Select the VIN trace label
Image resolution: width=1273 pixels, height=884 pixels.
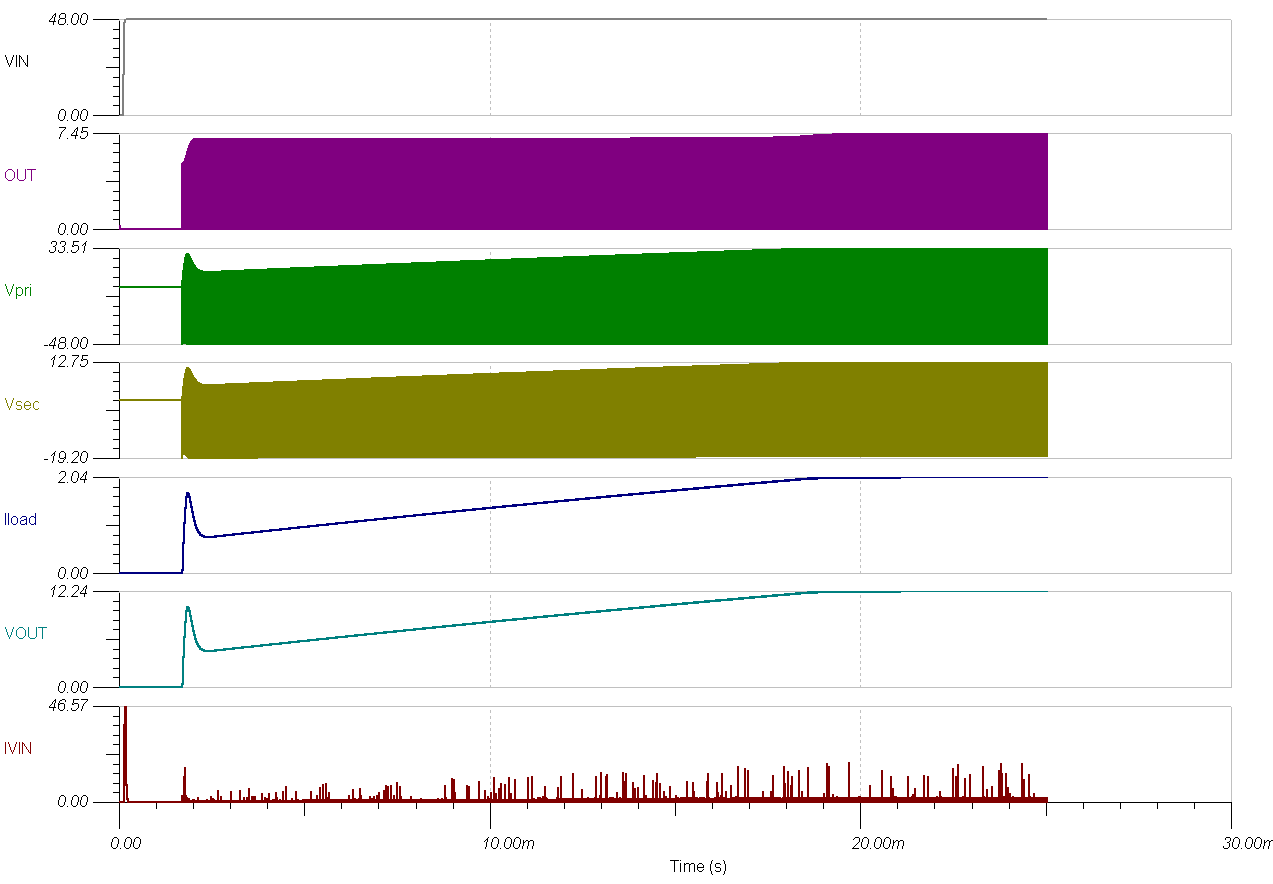(x=17, y=61)
